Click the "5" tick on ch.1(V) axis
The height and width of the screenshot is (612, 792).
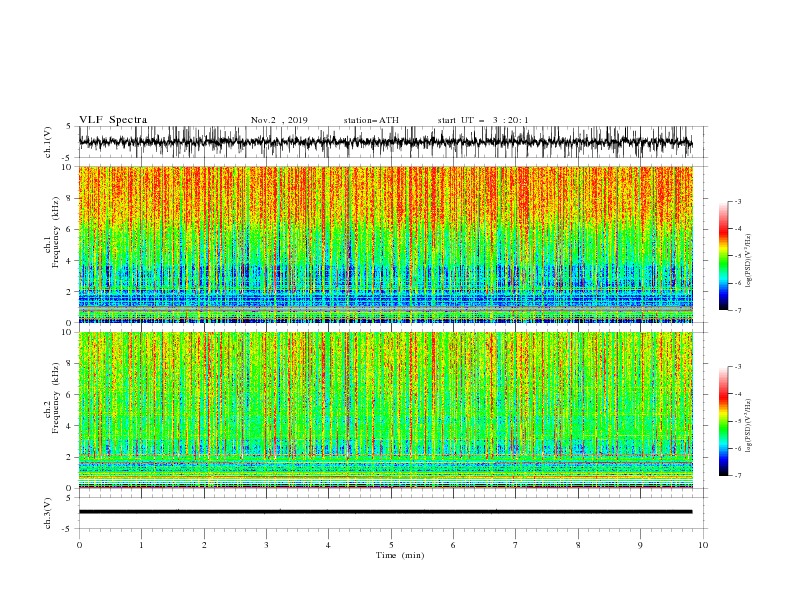click(69, 126)
